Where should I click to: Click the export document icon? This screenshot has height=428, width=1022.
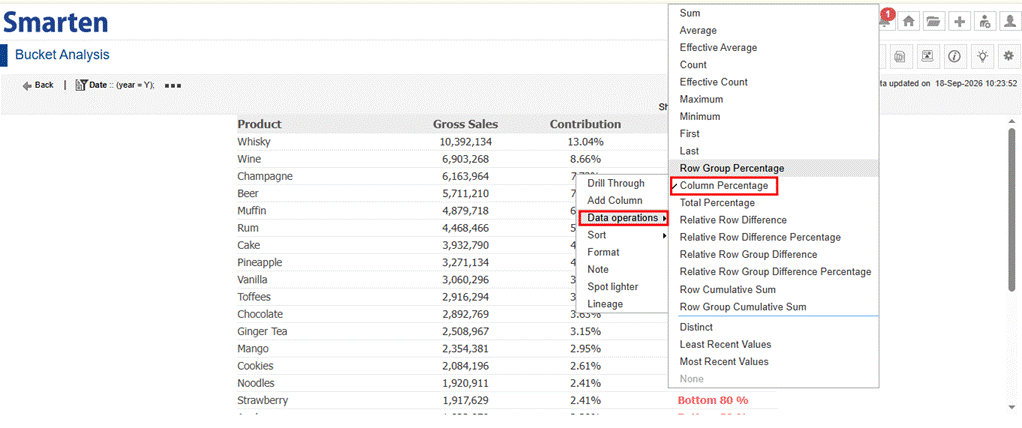coord(899,57)
